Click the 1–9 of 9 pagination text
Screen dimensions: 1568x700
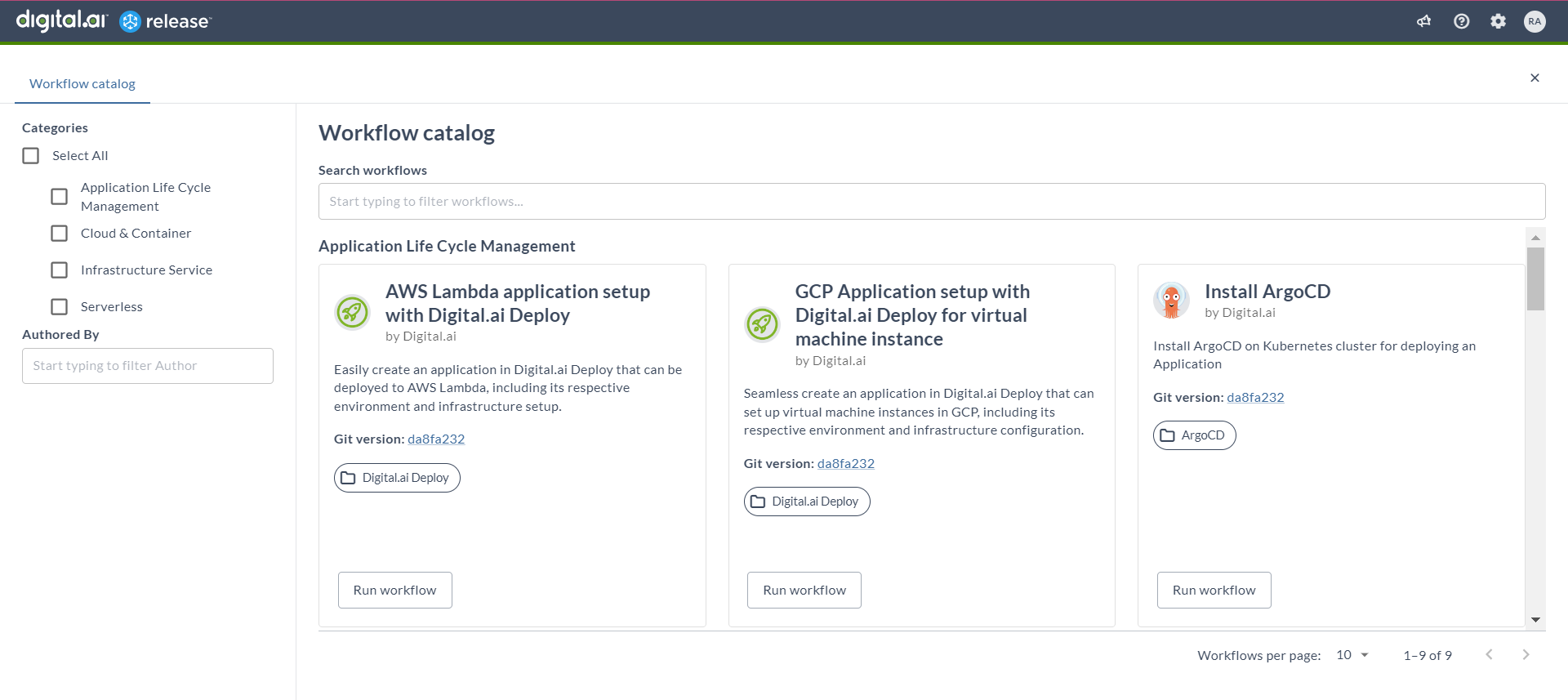[1428, 655]
